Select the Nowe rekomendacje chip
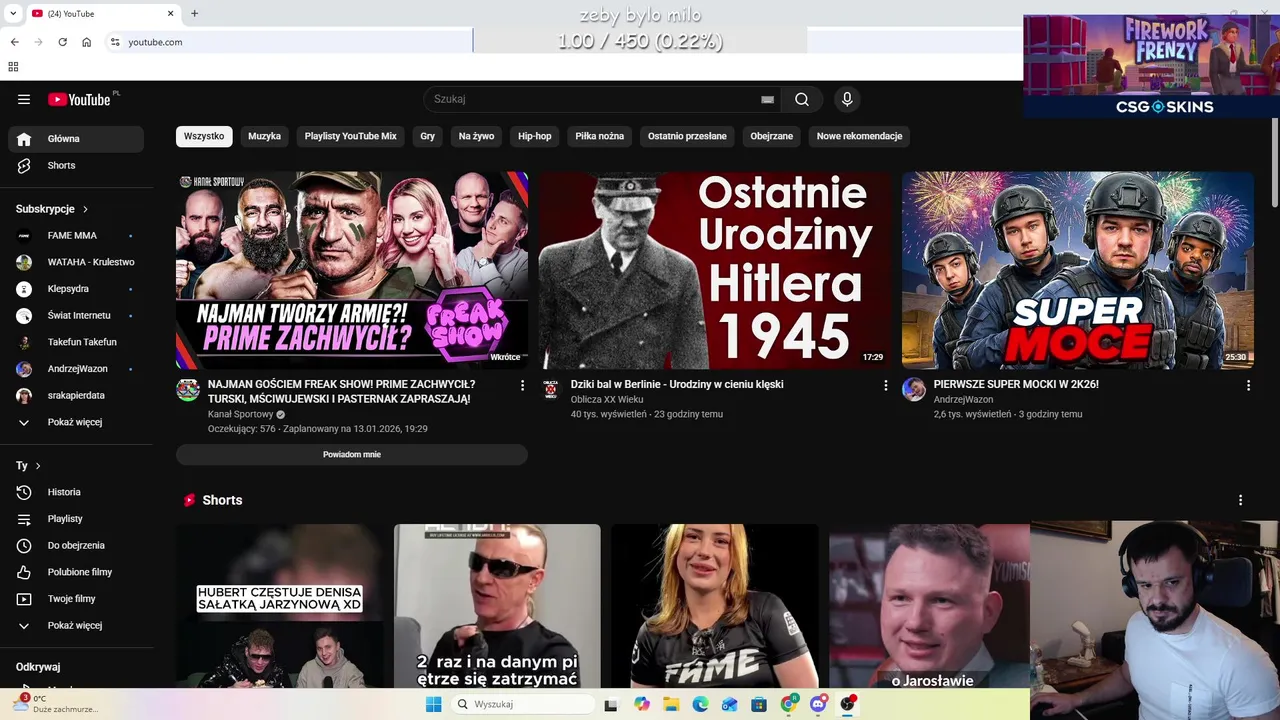The image size is (1280, 720). 860,136
